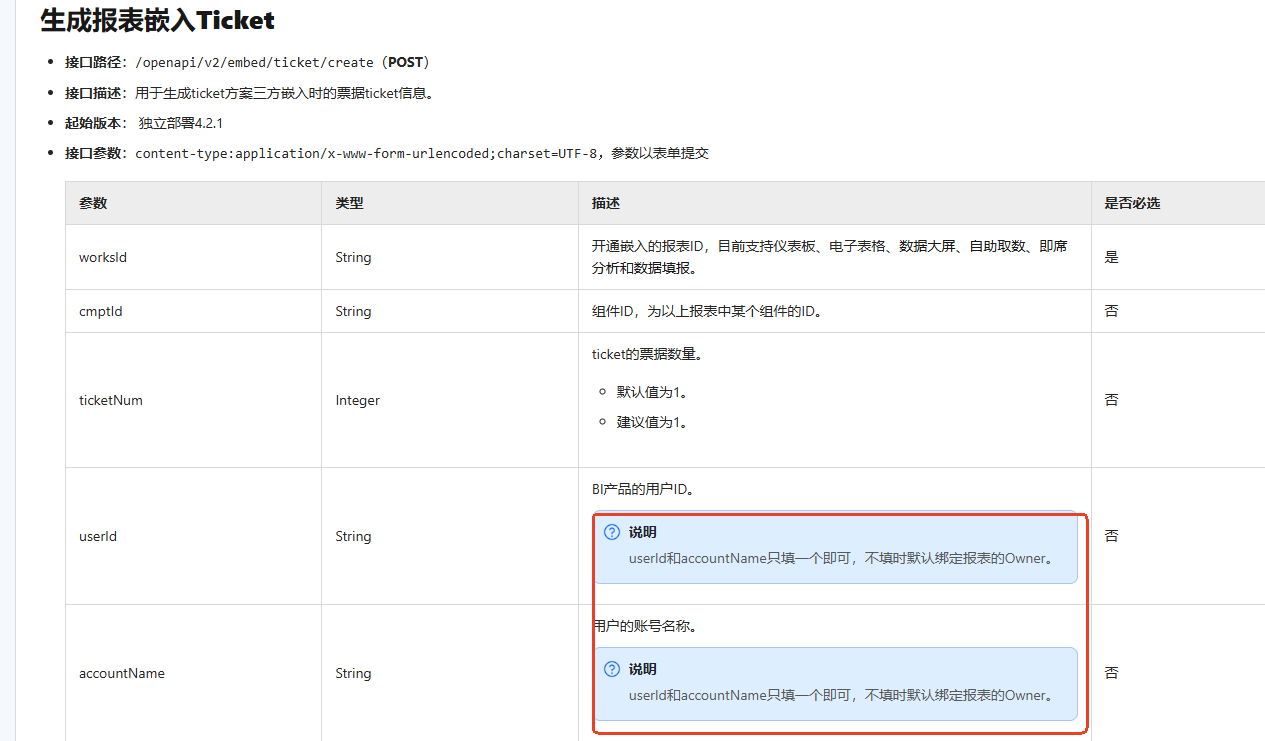Click the 独立部署4.2.1 version text
The image size is (1265, 741).
(180, 123)
